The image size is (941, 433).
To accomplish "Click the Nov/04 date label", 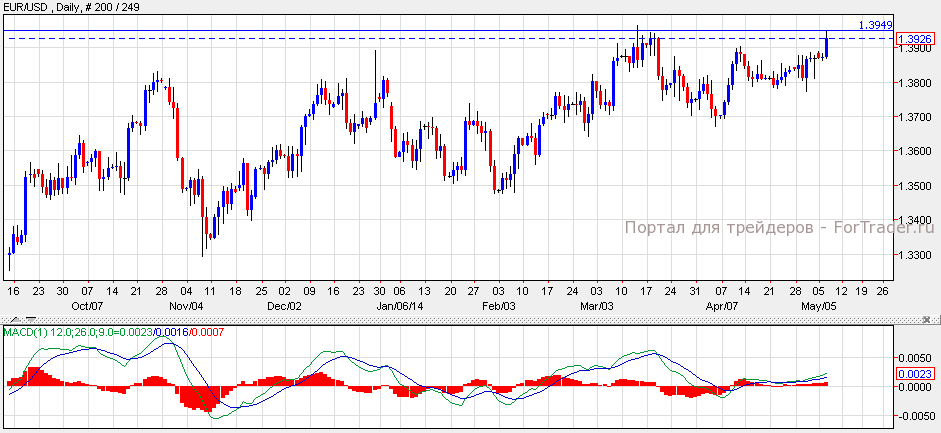I will (x=186, y=305).
